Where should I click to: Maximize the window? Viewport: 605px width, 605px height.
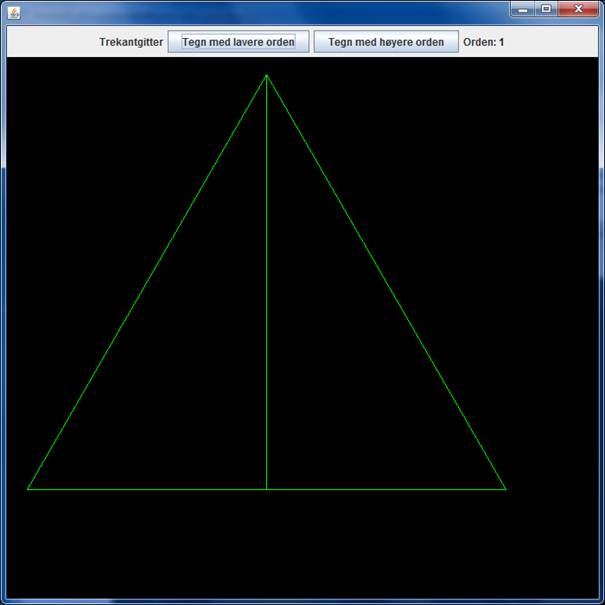(x=546, y=9)
